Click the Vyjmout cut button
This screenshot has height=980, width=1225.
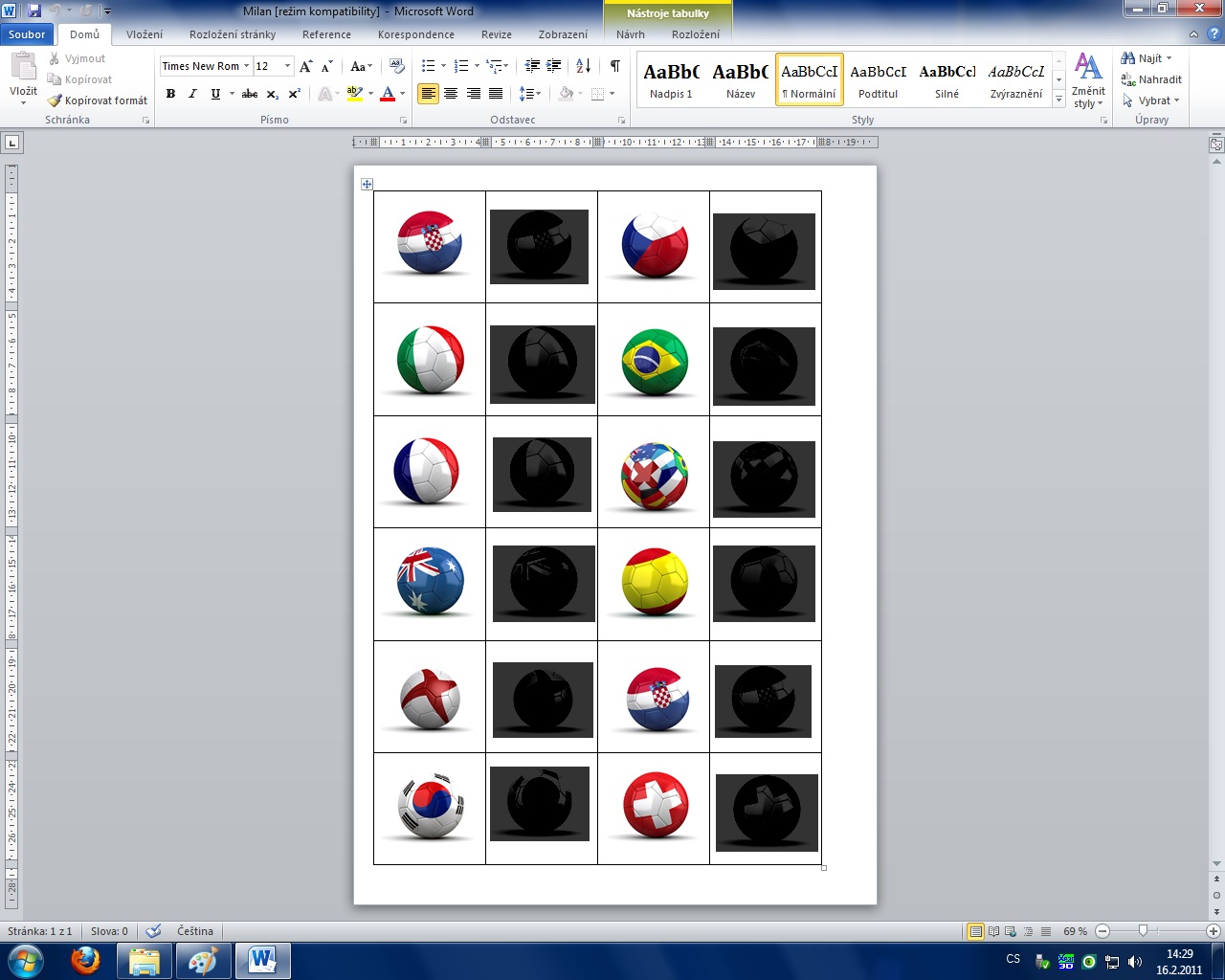tap(78, 58)
